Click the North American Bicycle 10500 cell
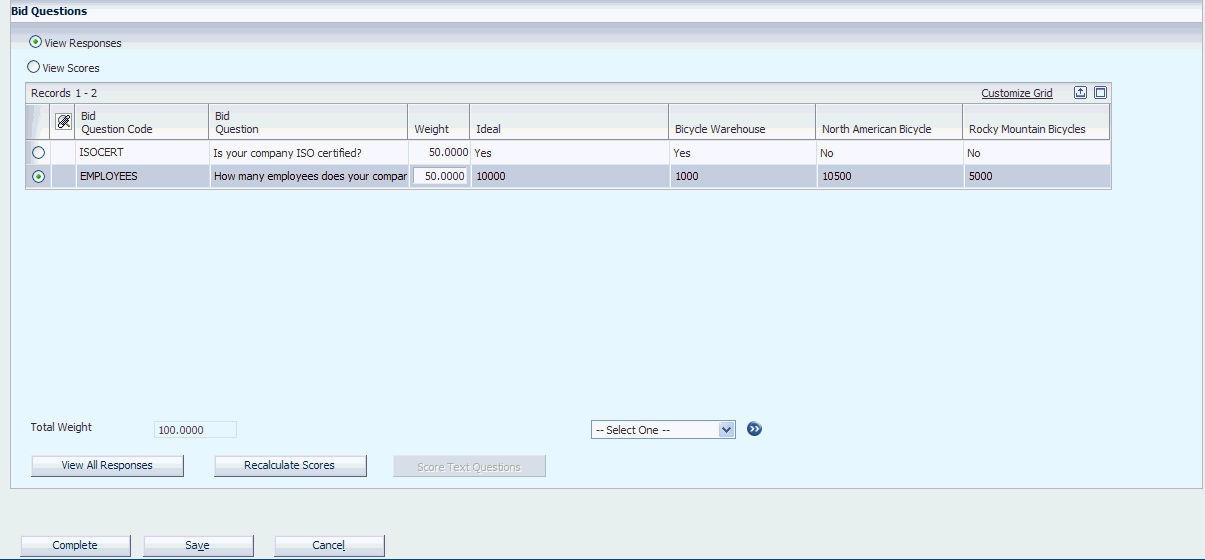This screenshot has width=1205, height=560. [x=889, y=176]
